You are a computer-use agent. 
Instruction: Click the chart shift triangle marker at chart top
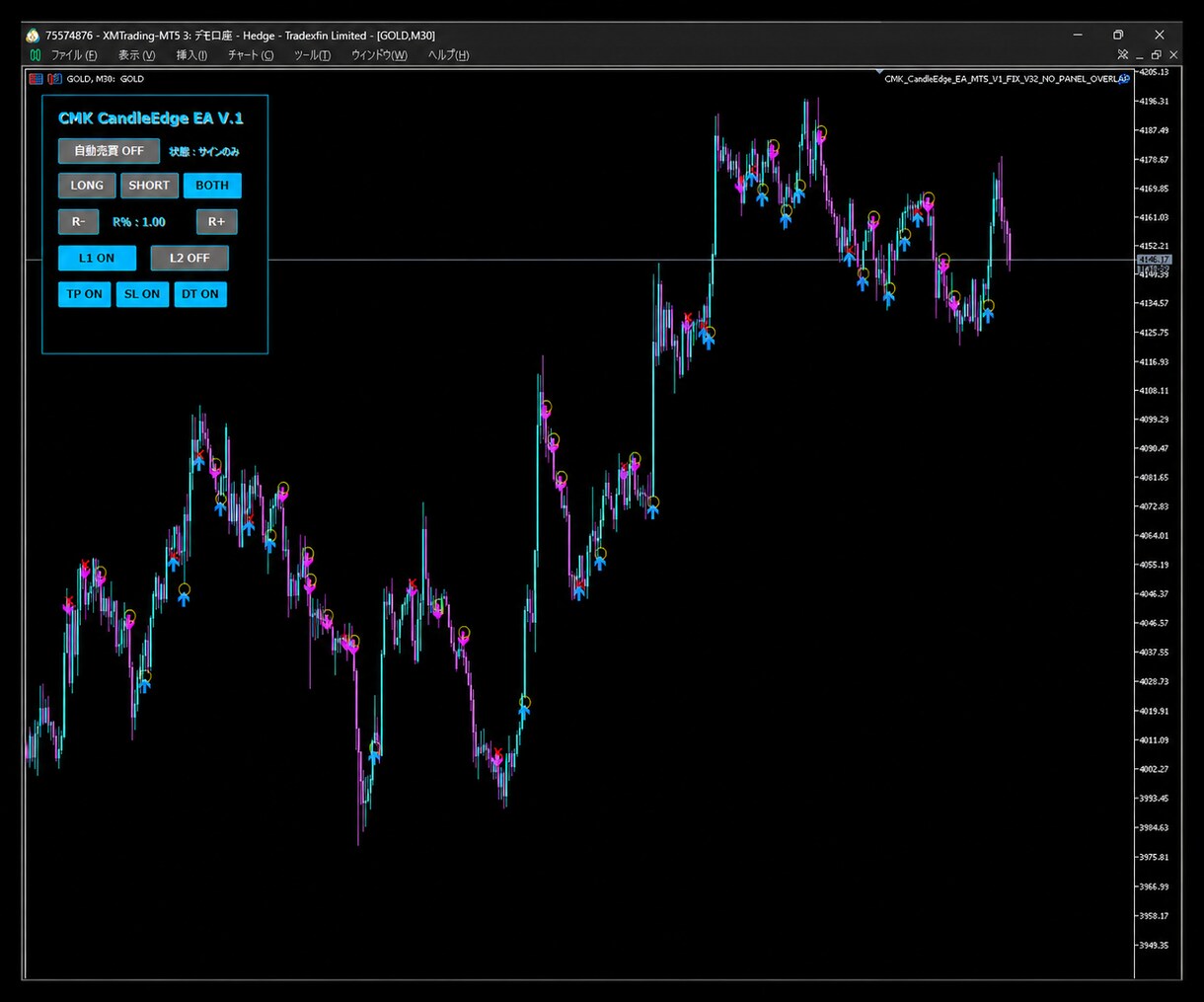pos(878,72)
